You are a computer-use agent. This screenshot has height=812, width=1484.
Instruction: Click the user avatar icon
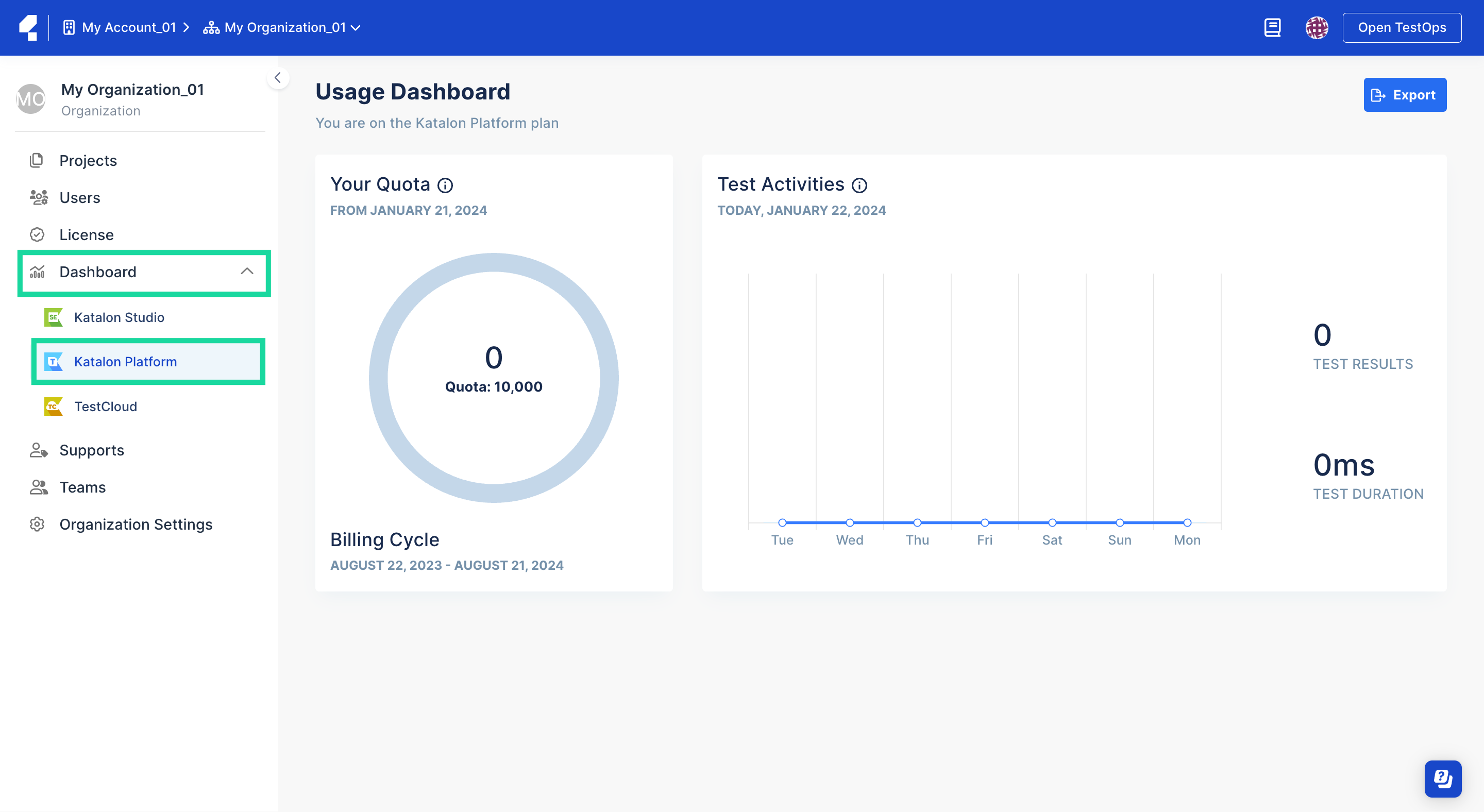tap(1317, 27)
